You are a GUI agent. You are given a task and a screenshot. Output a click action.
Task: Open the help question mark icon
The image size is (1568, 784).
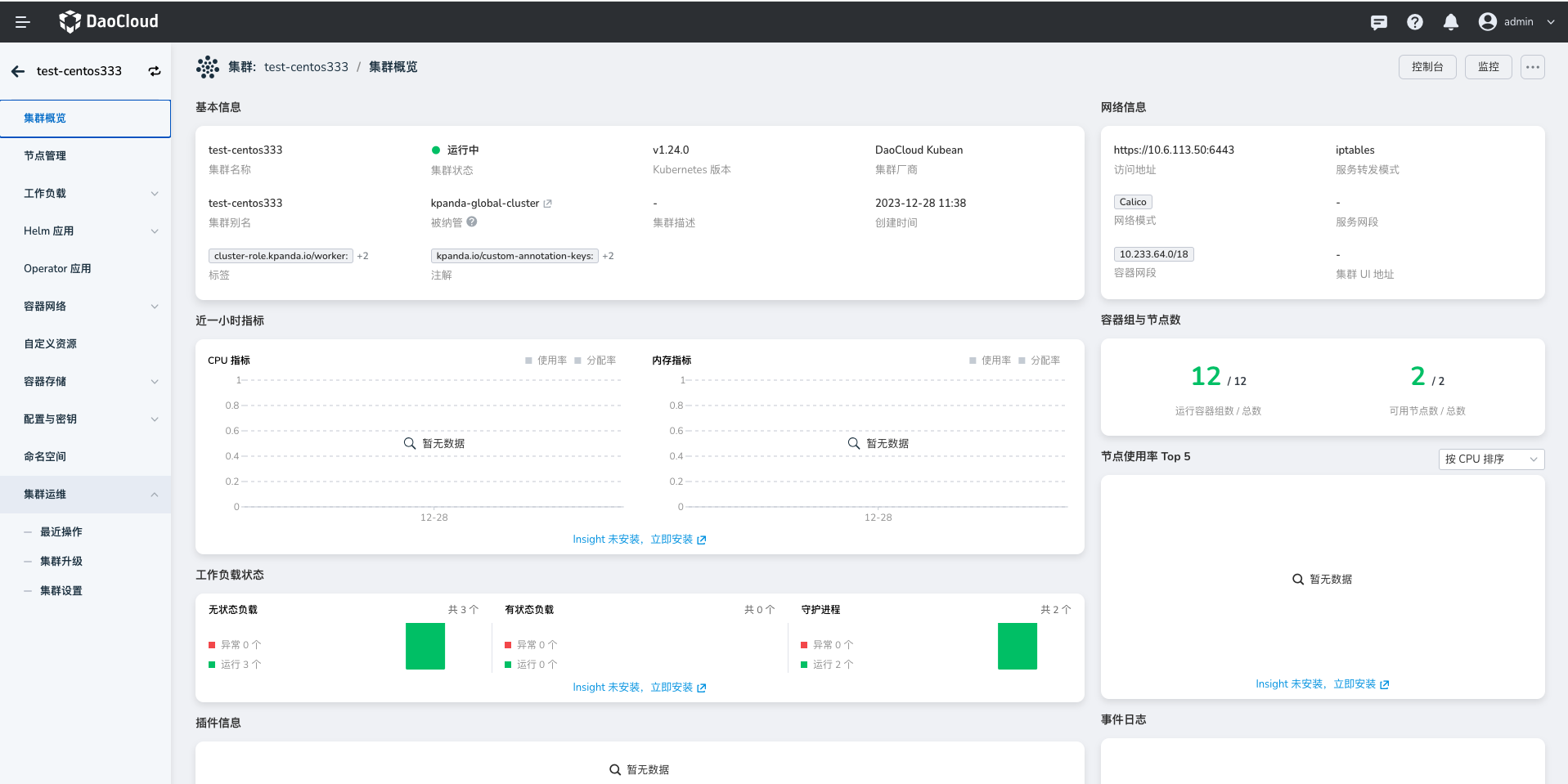tap(1414, 22)
